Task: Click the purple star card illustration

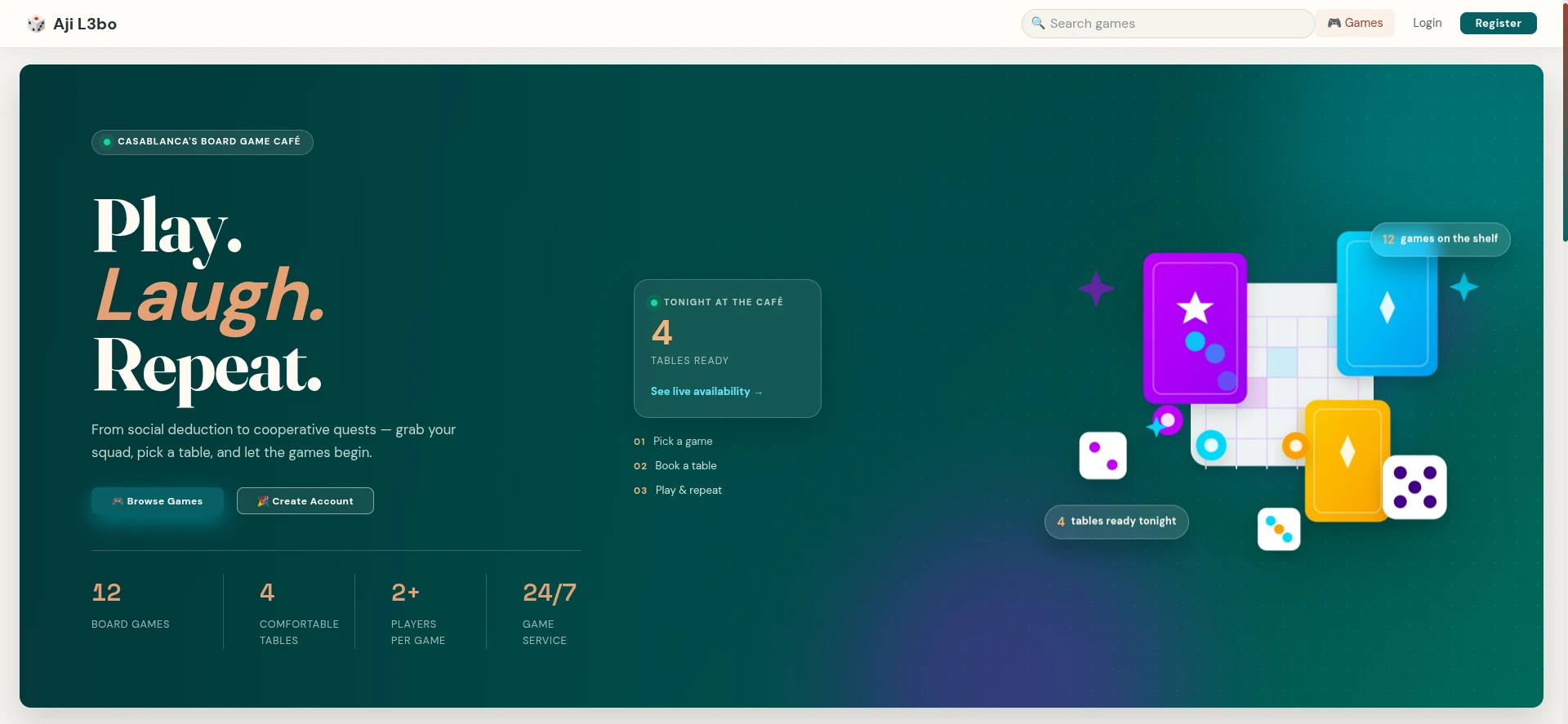Action: tap(1195, 328)
